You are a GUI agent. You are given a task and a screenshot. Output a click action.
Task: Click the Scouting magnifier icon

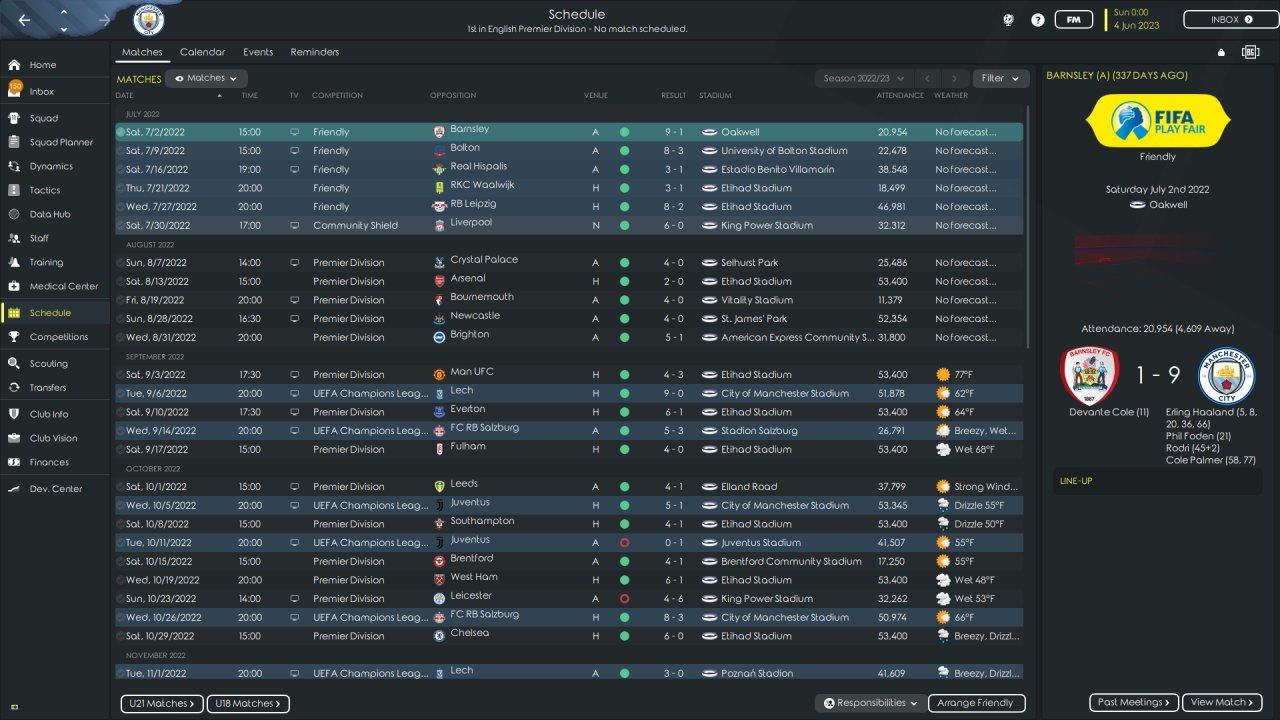14,363
